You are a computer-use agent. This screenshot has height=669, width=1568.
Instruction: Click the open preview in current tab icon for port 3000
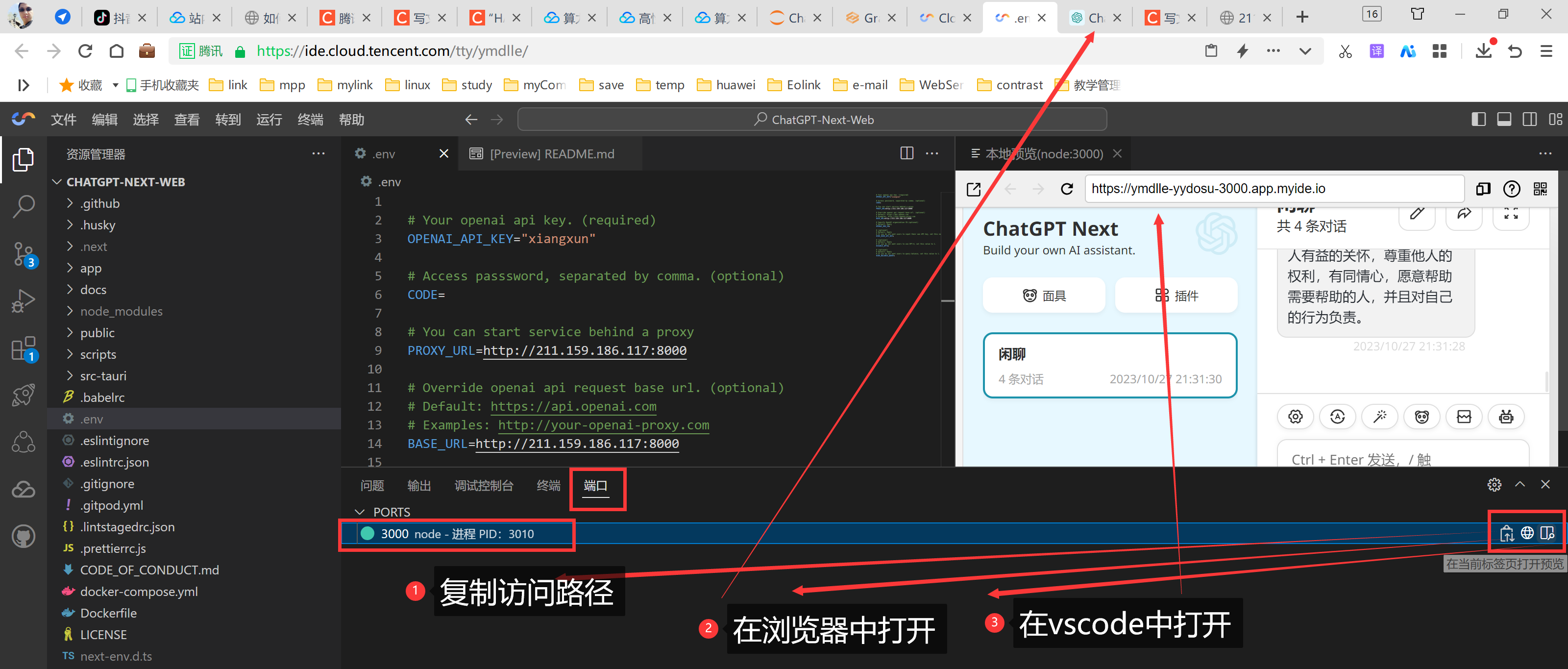pyautogui.click(x=1547, y=533)
